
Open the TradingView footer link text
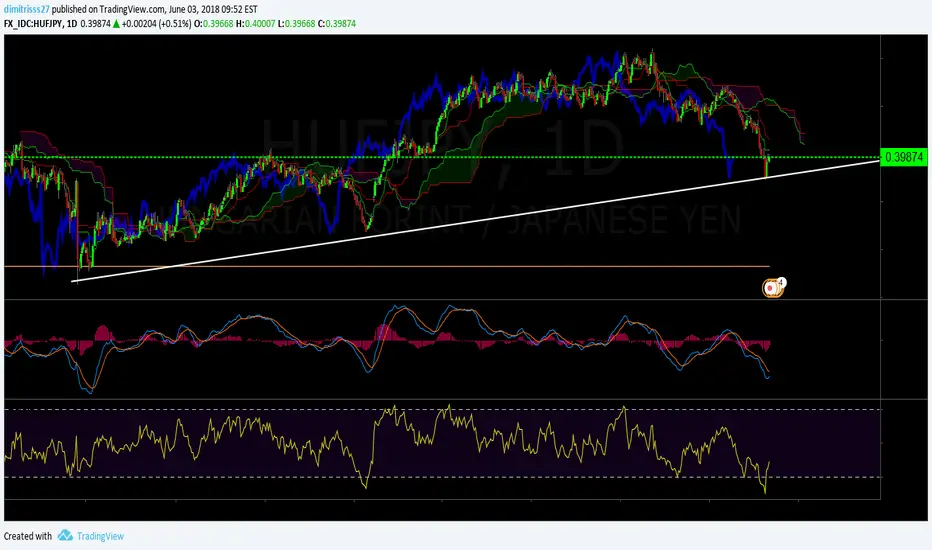point(100,536)
